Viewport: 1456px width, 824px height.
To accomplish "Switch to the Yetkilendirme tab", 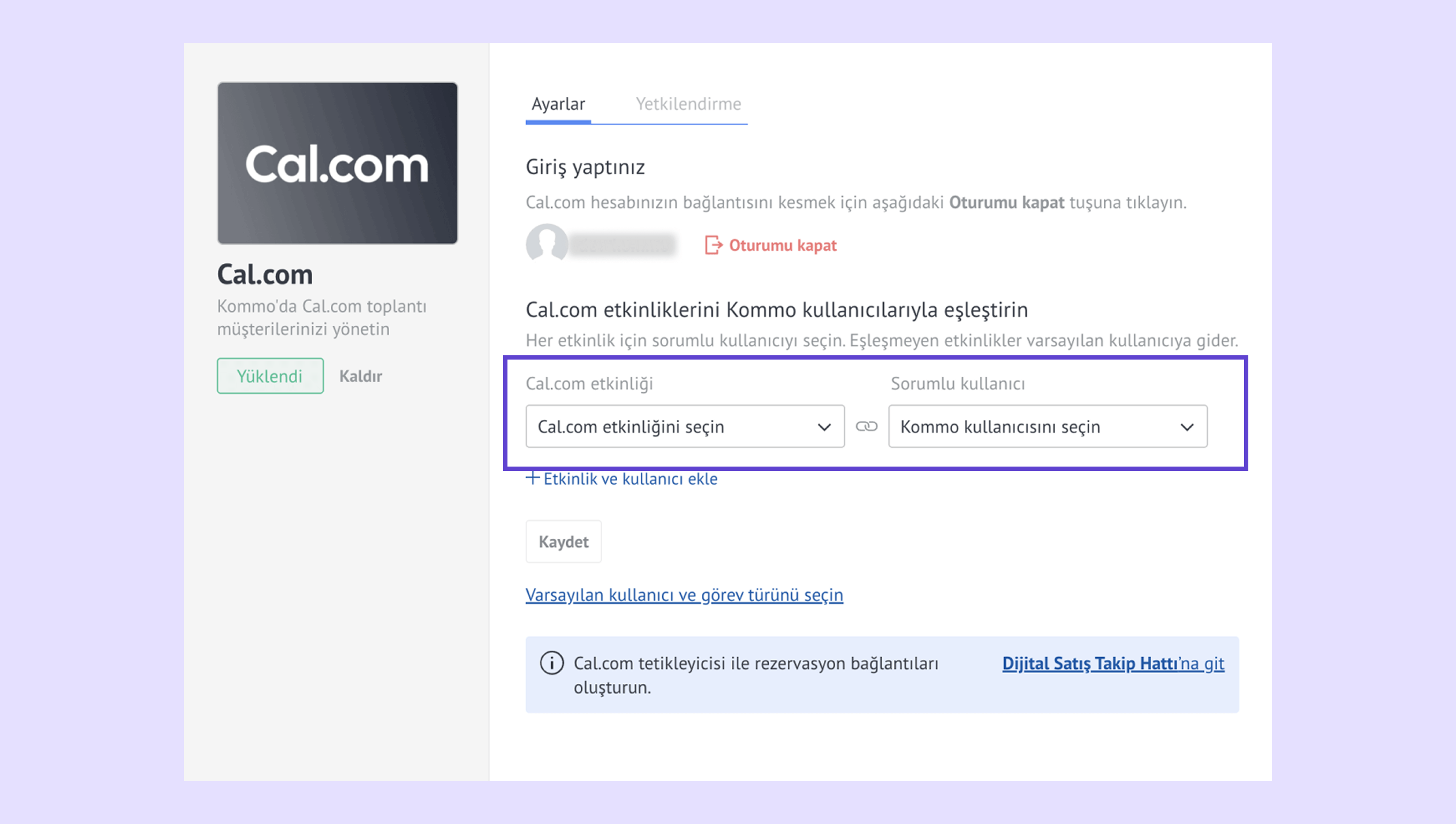I will [688, 104].
